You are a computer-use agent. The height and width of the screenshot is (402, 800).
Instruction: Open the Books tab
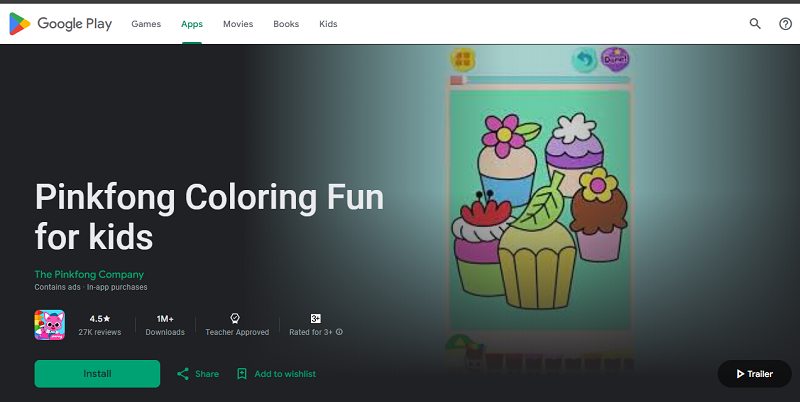point(286,24)
